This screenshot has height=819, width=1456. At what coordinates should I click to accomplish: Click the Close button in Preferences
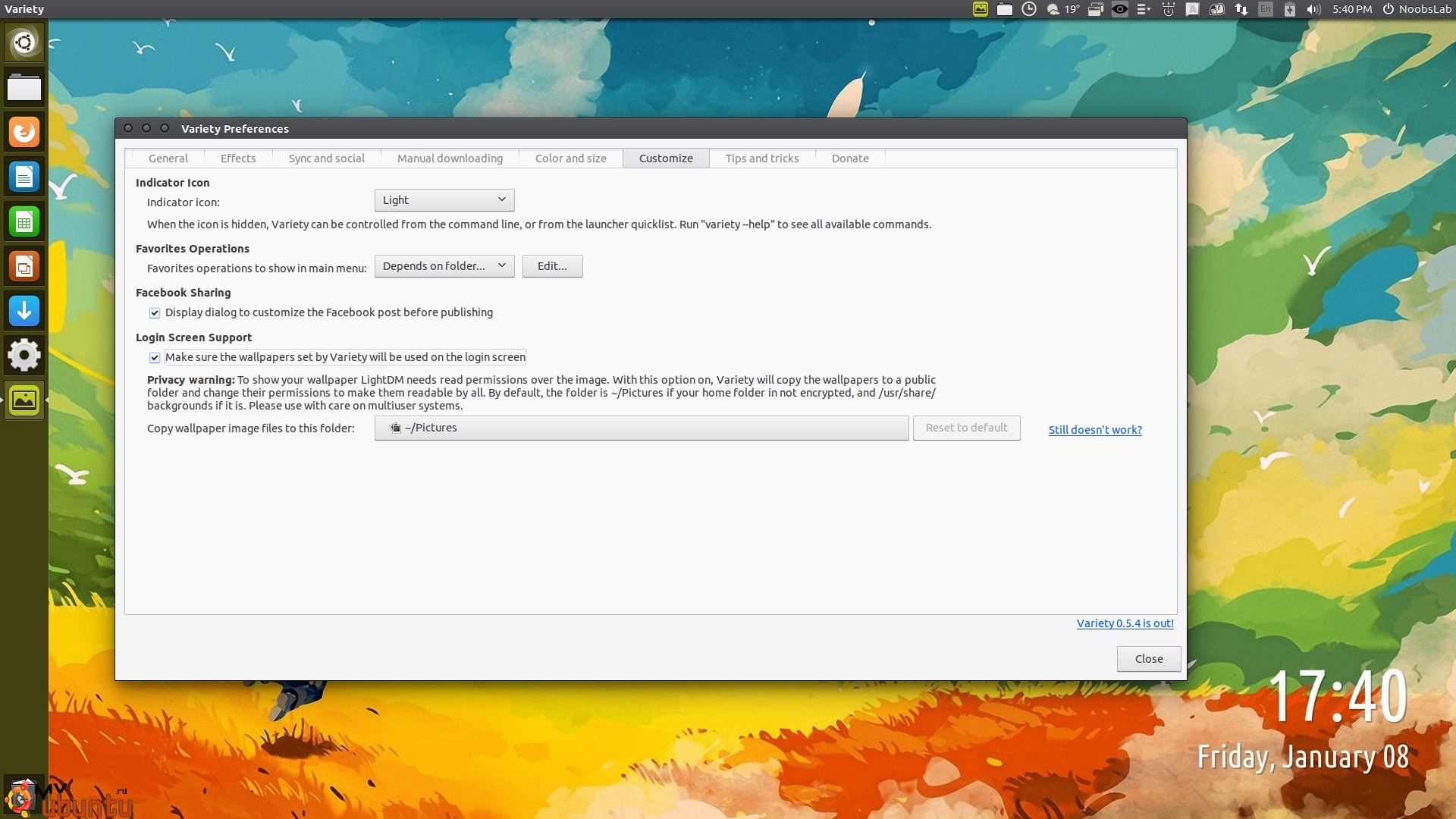tap(1149, 659)
